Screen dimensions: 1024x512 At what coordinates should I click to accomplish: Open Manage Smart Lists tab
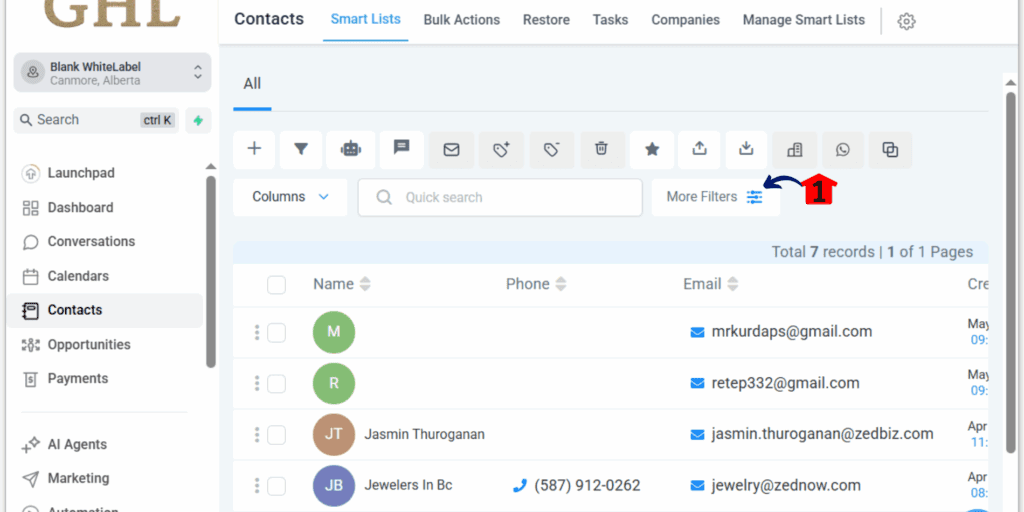pyautogui.click(x=804, y=20)
